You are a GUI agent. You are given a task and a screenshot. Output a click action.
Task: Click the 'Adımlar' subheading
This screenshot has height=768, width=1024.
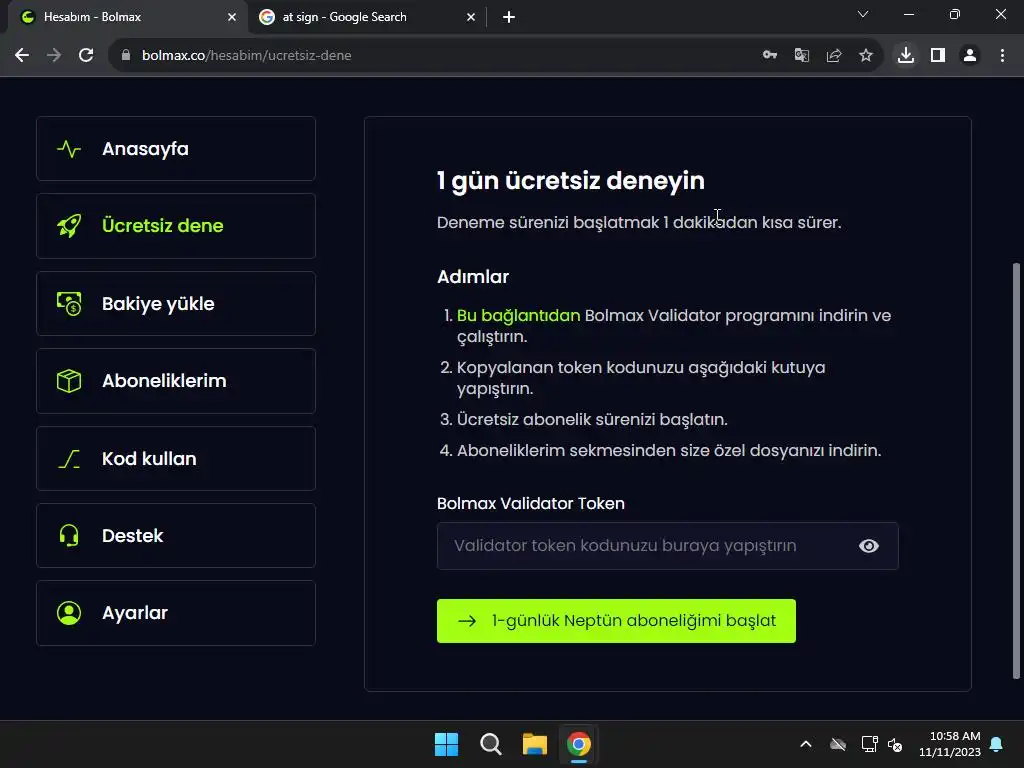pyautogui.click(x=473, y=277)
